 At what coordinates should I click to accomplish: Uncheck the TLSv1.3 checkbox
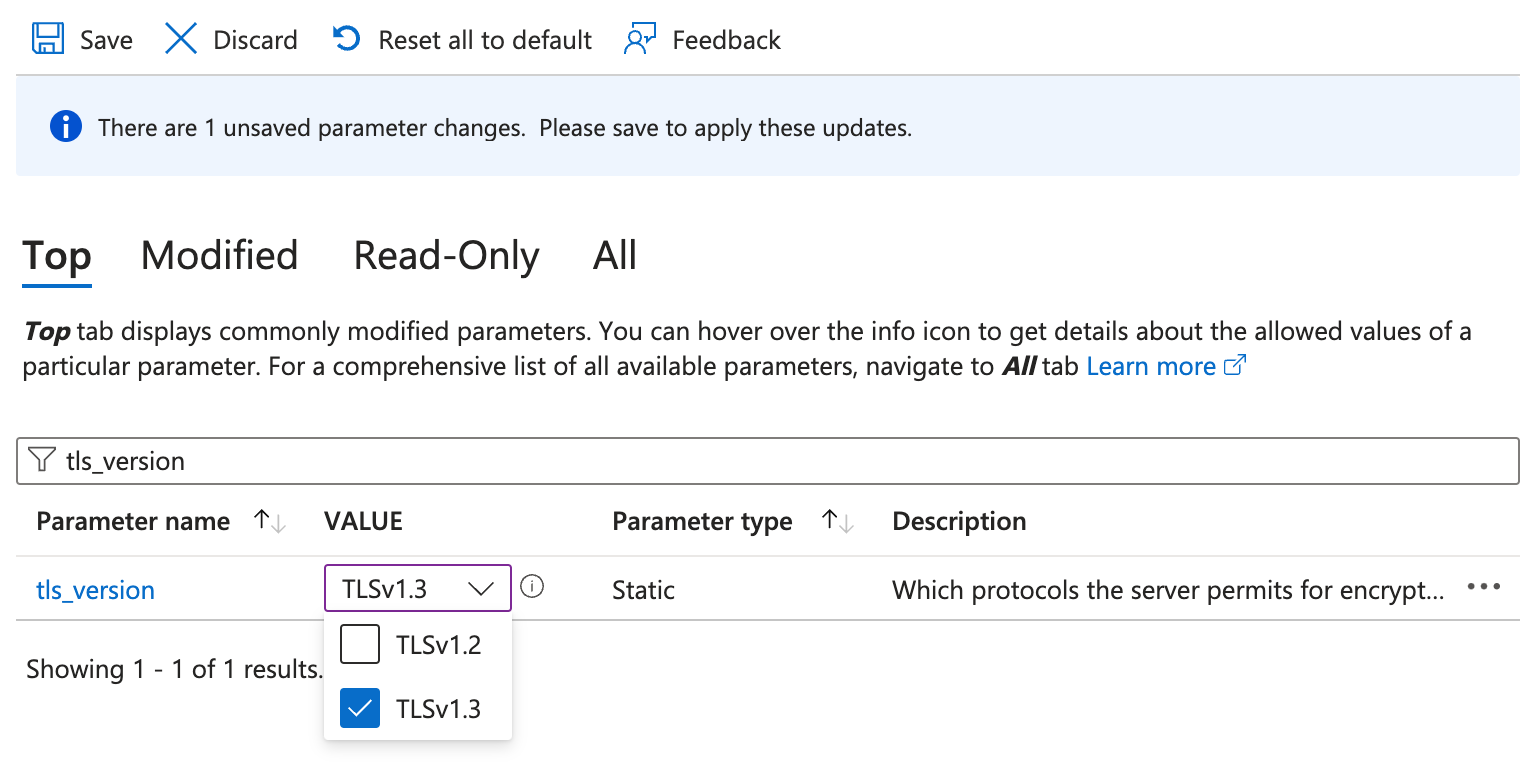pos(360,709)
